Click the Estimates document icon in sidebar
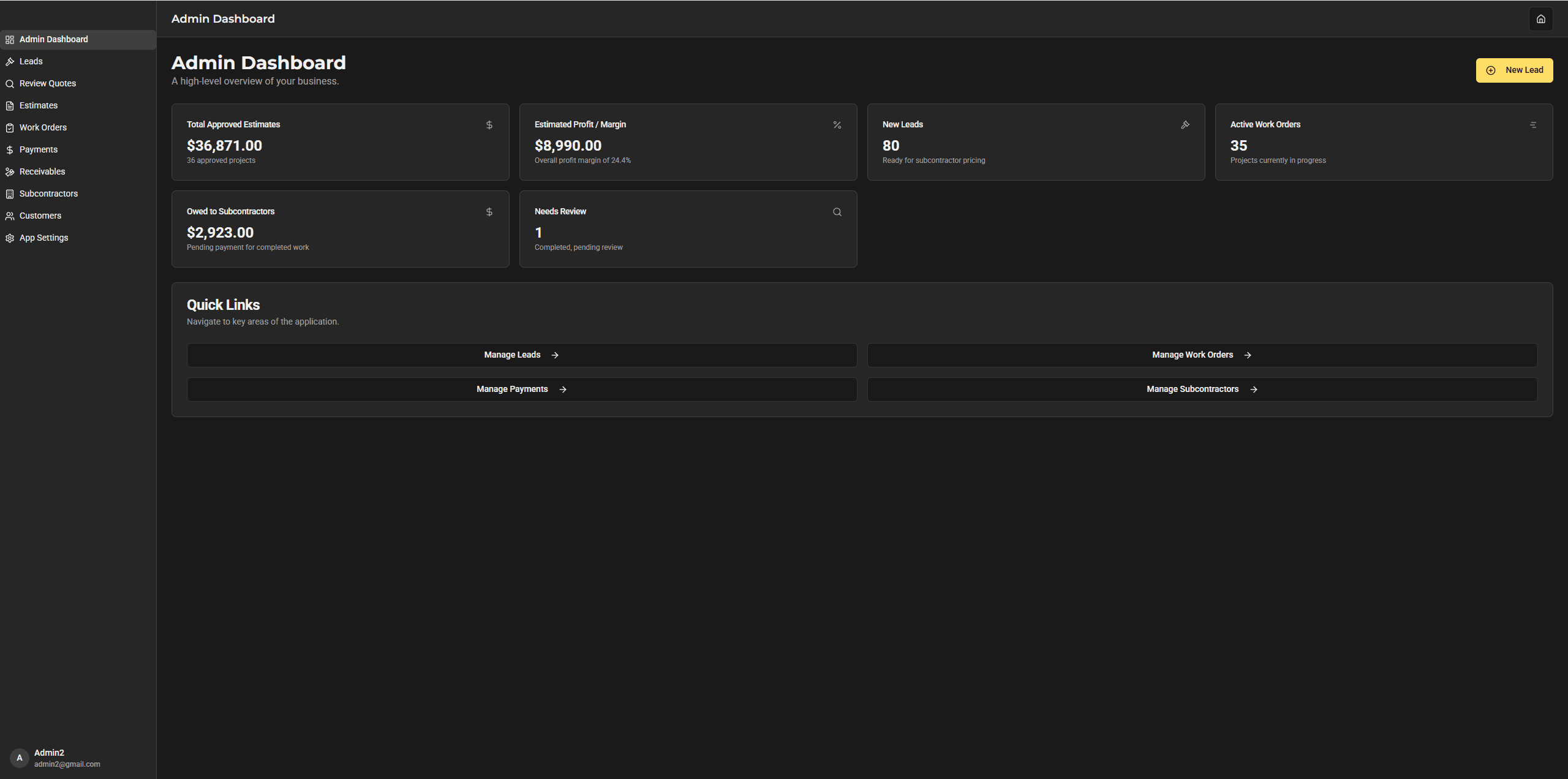This screenshot has width=1568, height=779. click(10, 106)
